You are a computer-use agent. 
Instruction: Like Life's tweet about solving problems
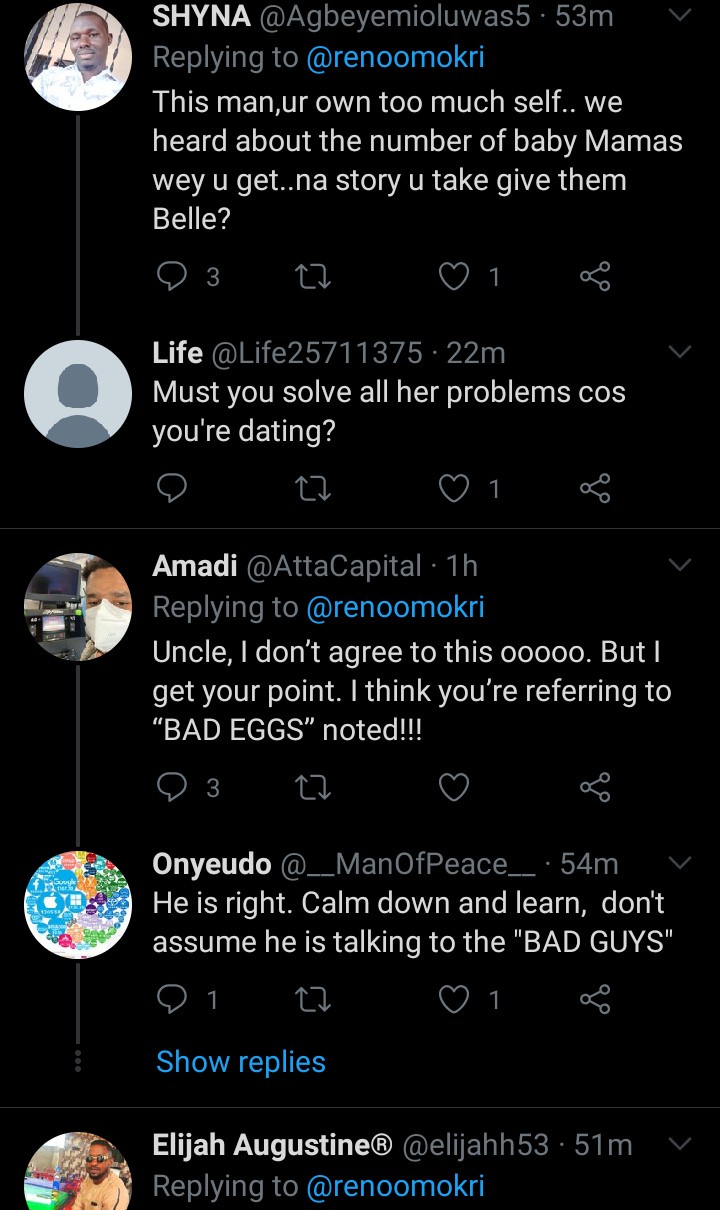[x=455, y=487]
